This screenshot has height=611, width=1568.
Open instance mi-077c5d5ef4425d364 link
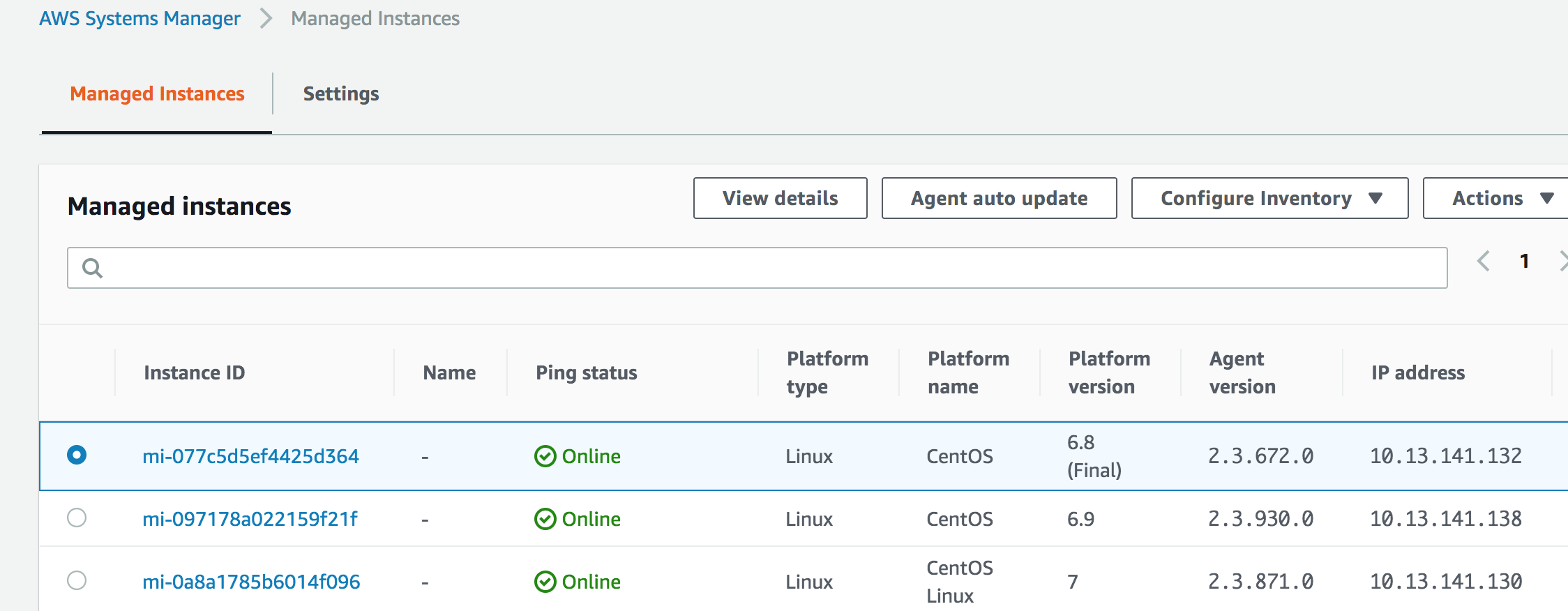click(x=250, y=456)
